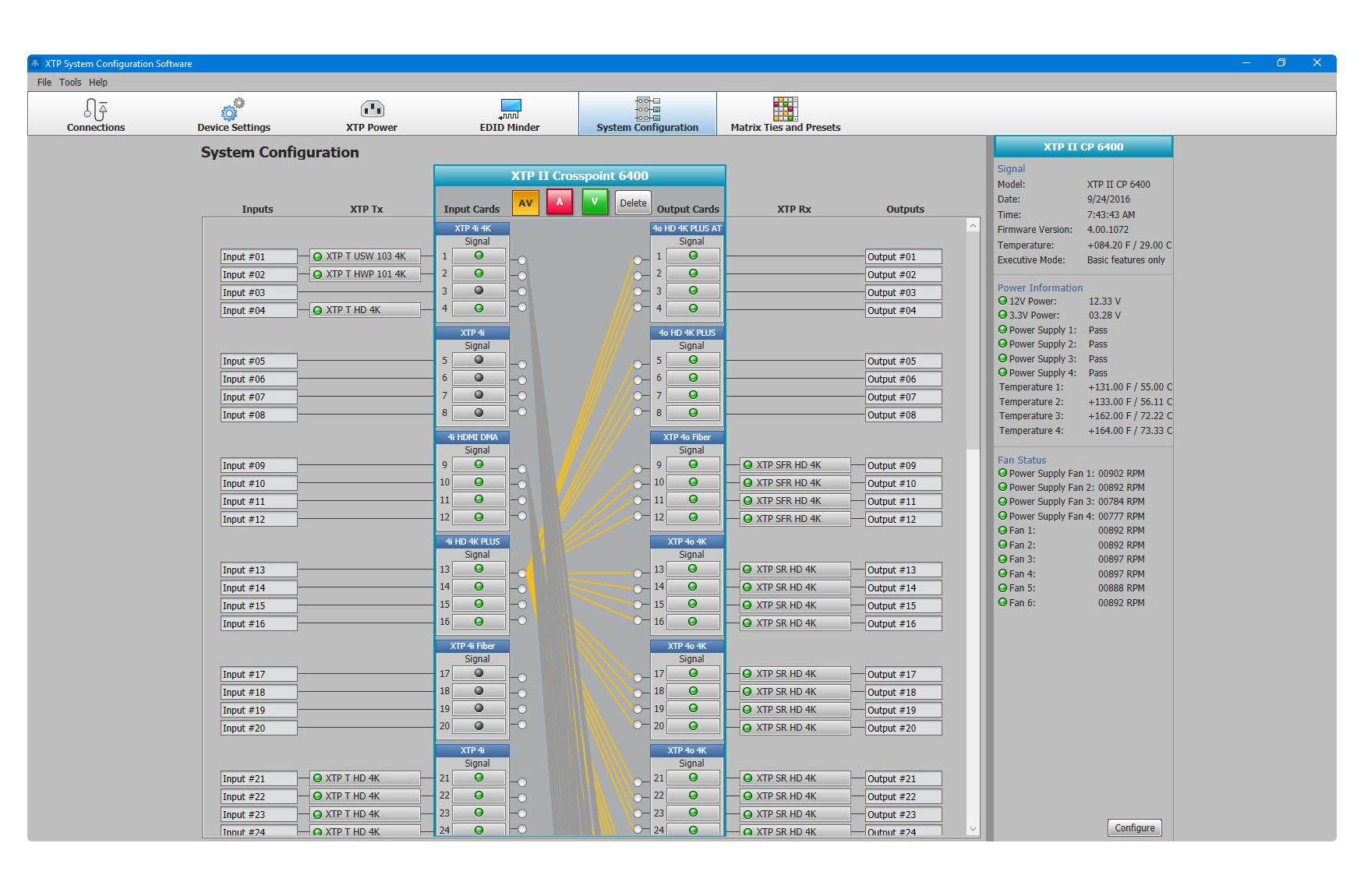Click input 13 signal indicator
Screen dimensions: 1364x896
coord(479,569)
